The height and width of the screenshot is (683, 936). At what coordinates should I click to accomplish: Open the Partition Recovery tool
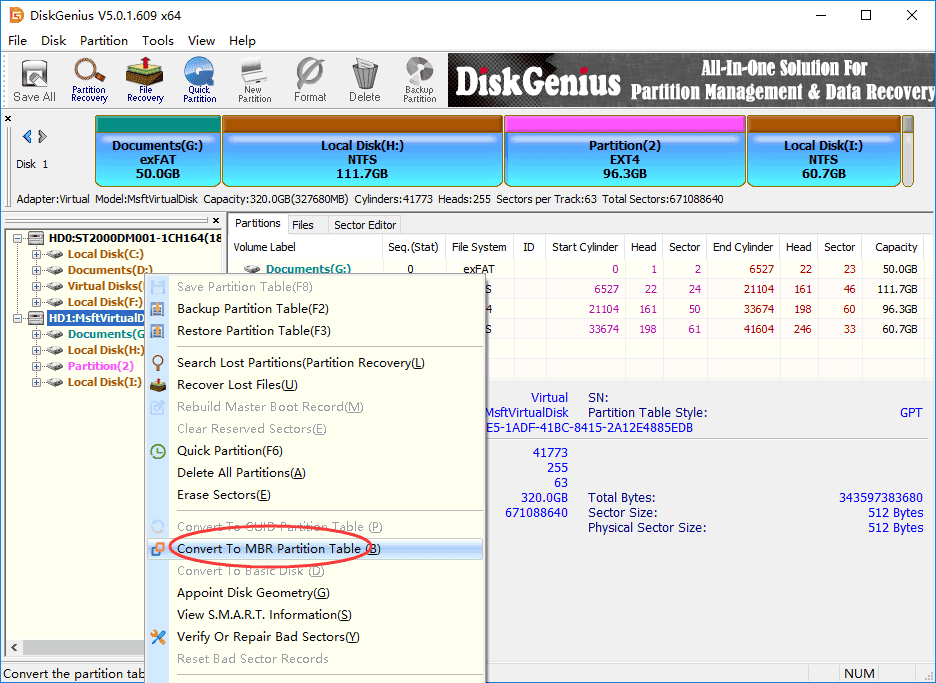(x=89, y=80)
